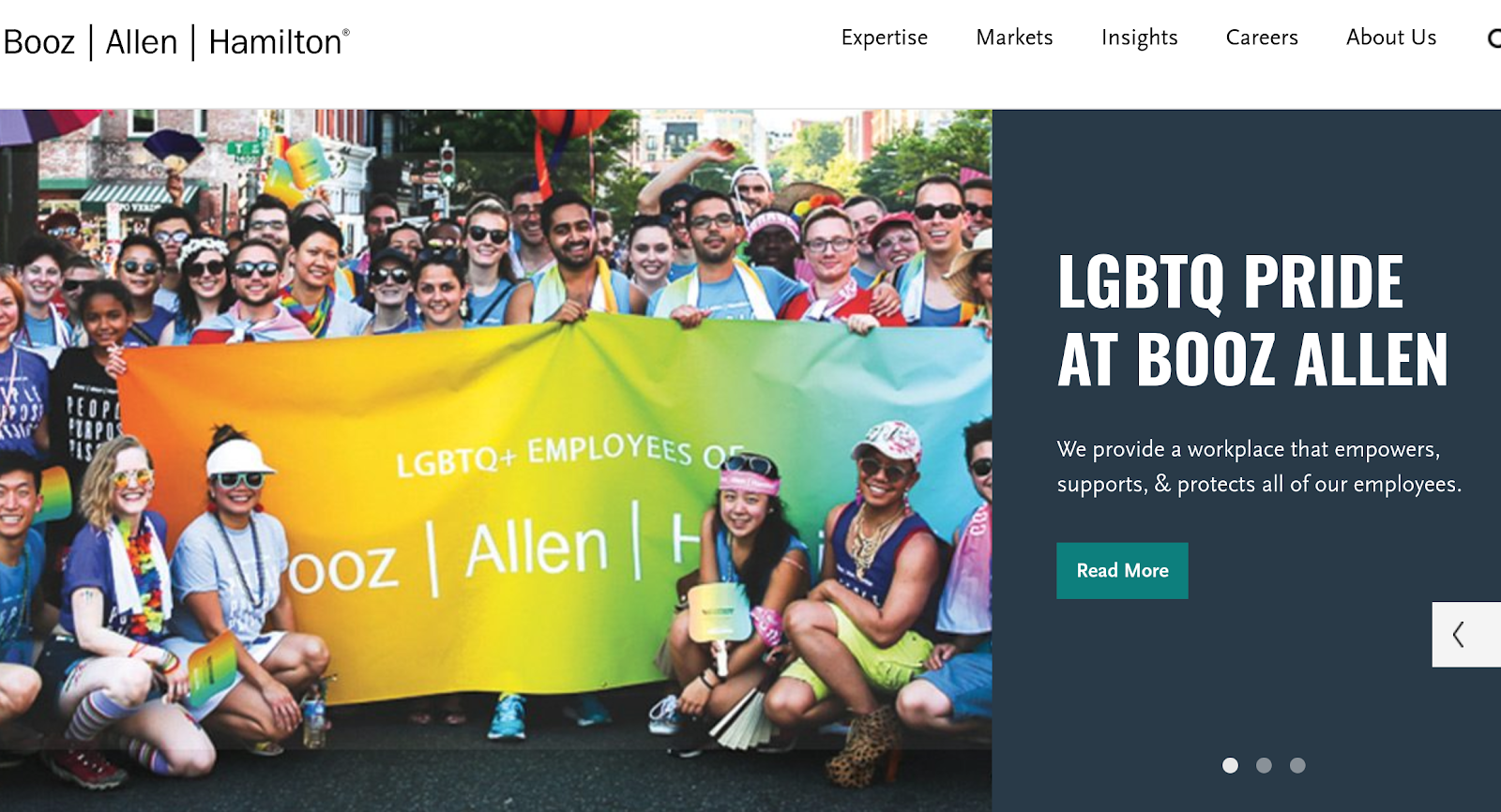Open the About Us menu

point(1391,38)
